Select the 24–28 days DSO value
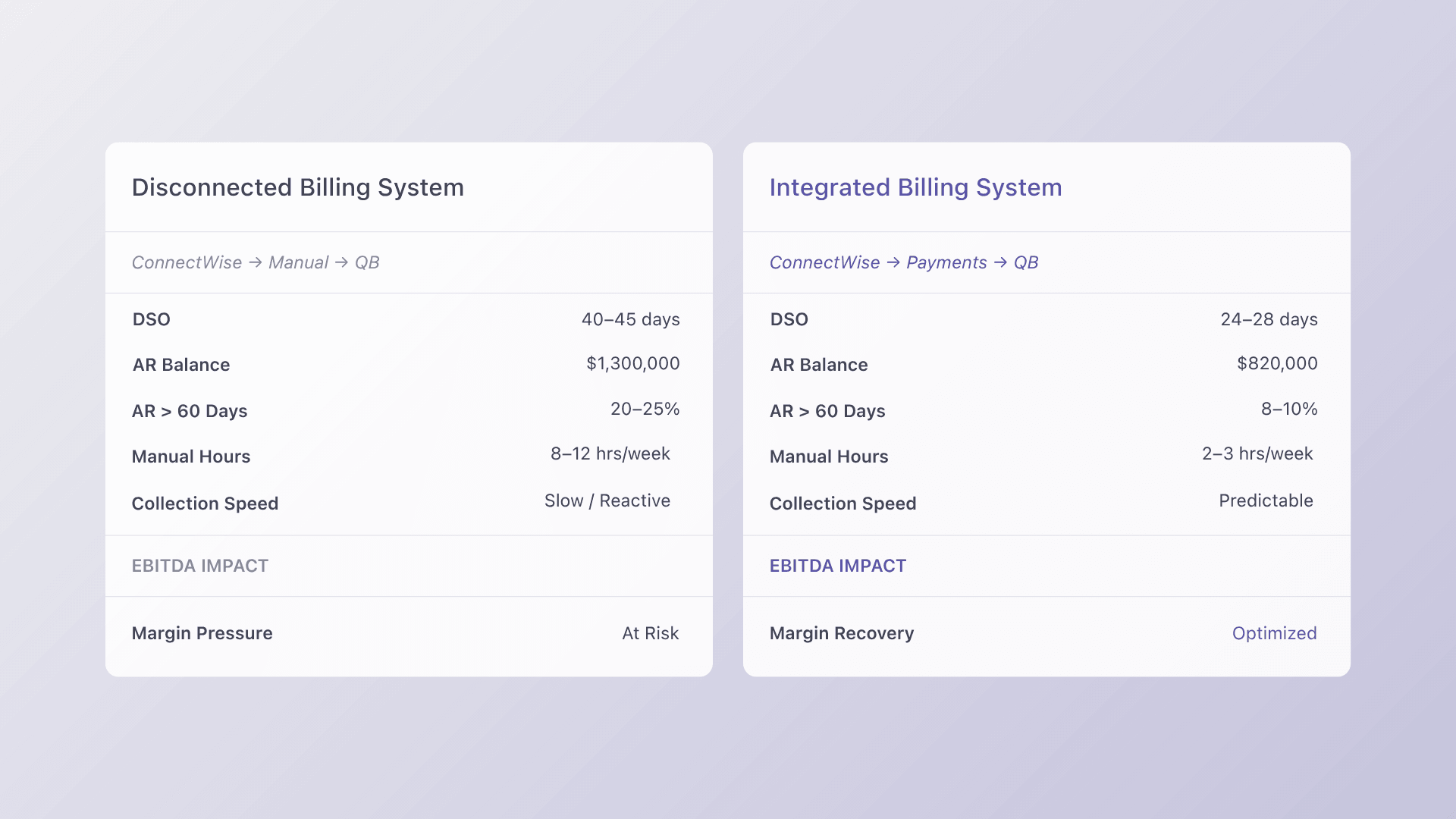The width and height of the screenshot is (1456, 819). coord(1269,319)
